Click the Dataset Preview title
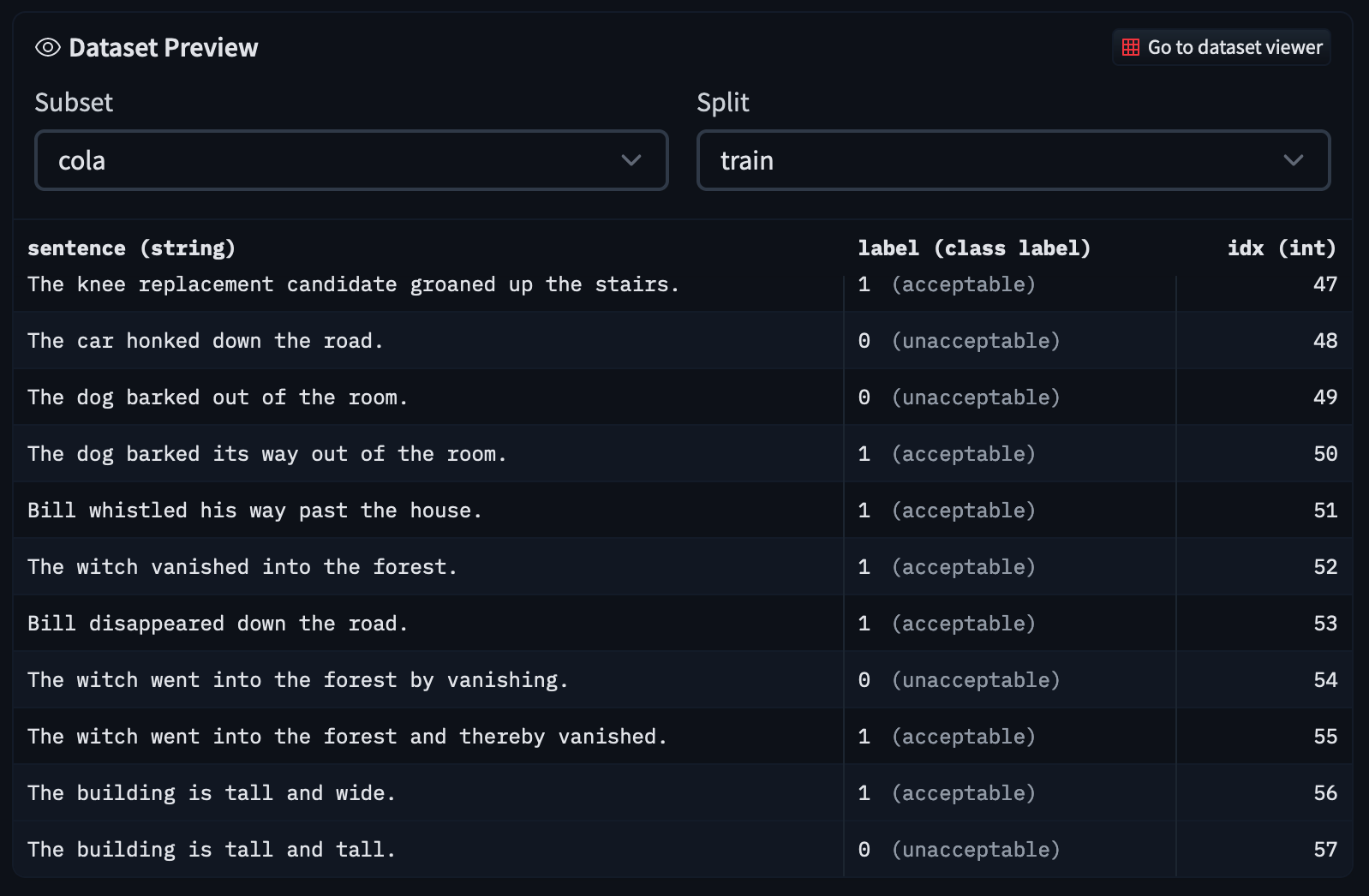 [164, 48]
